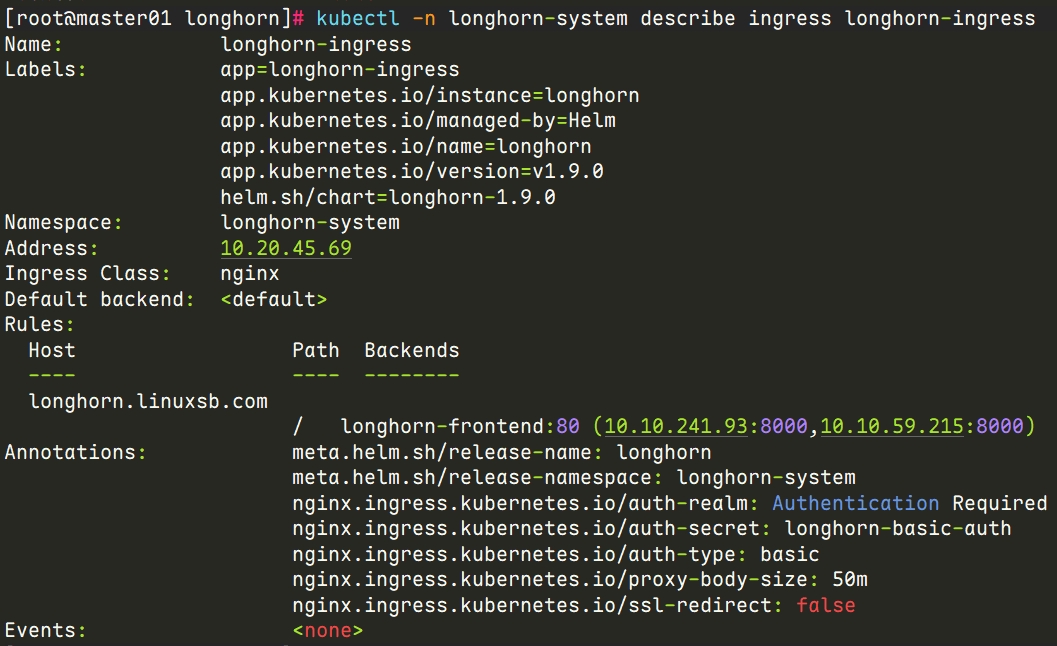
Task: Select the <none> Events value
Action: click(x=328, y=630)
